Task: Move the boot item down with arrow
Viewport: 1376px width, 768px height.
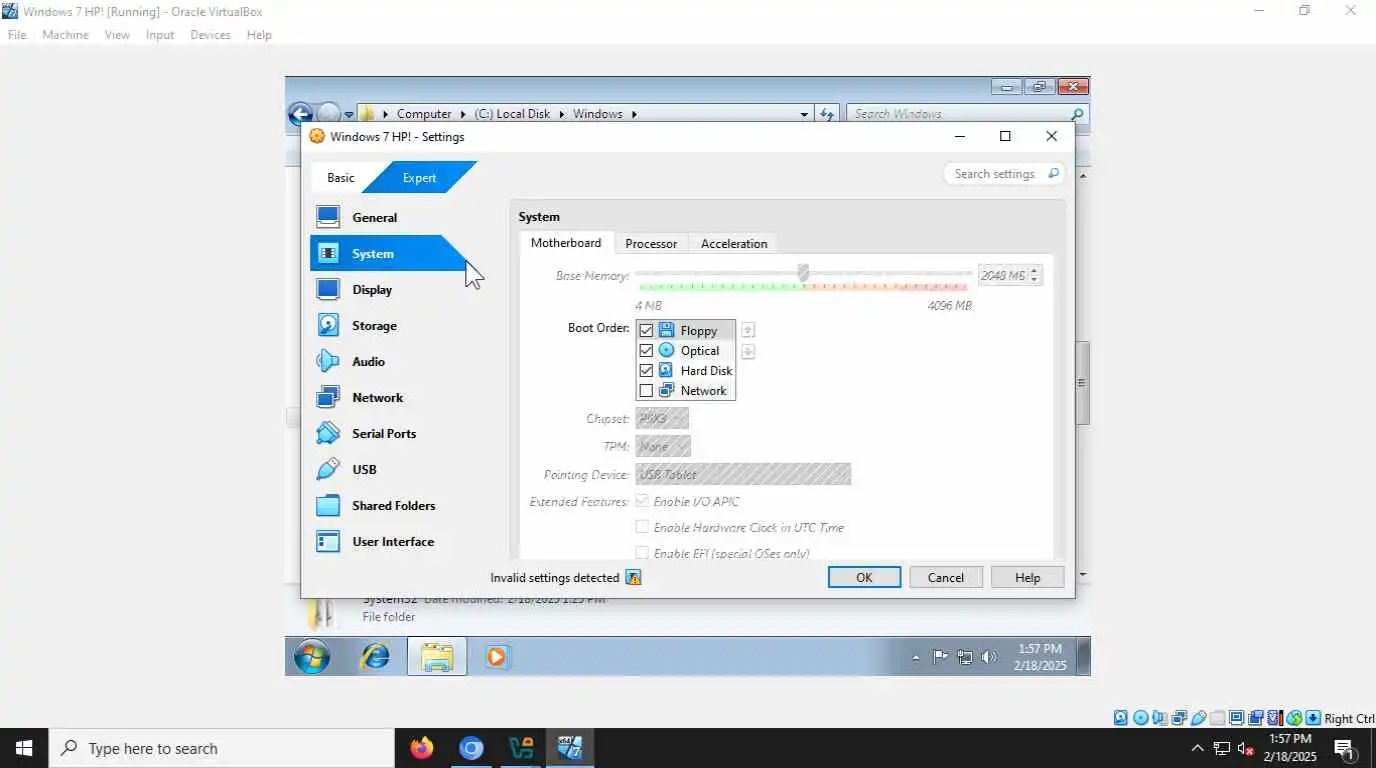Action: [747, 351]
